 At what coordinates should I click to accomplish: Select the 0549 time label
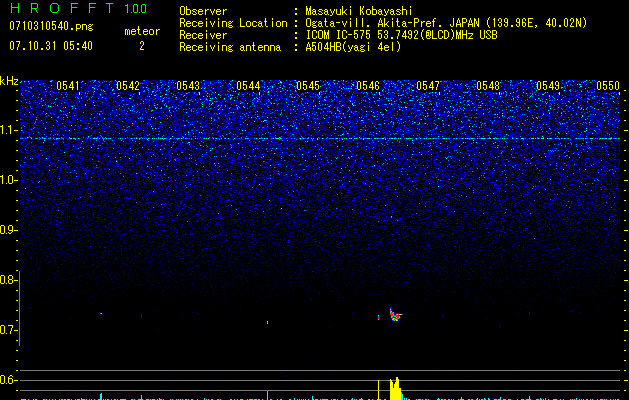(548, 86)
